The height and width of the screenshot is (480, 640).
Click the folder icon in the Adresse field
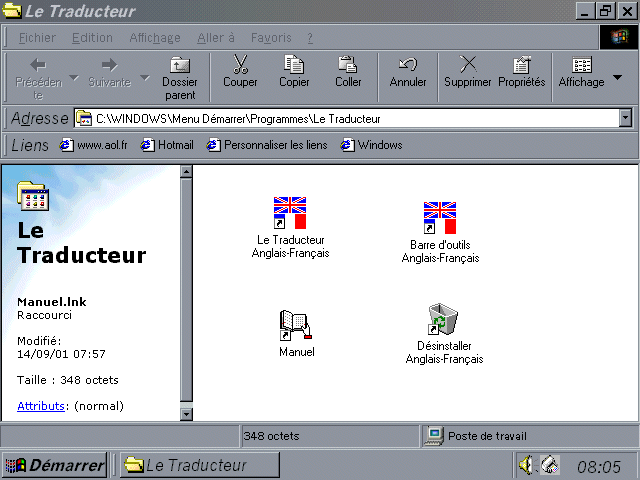pos(84,118)
